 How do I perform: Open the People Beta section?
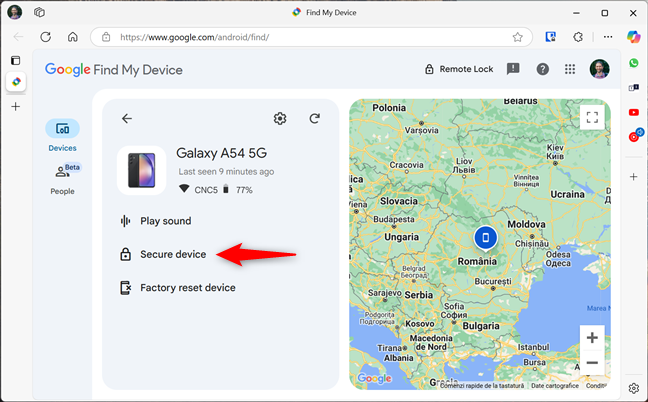(63, 179)
